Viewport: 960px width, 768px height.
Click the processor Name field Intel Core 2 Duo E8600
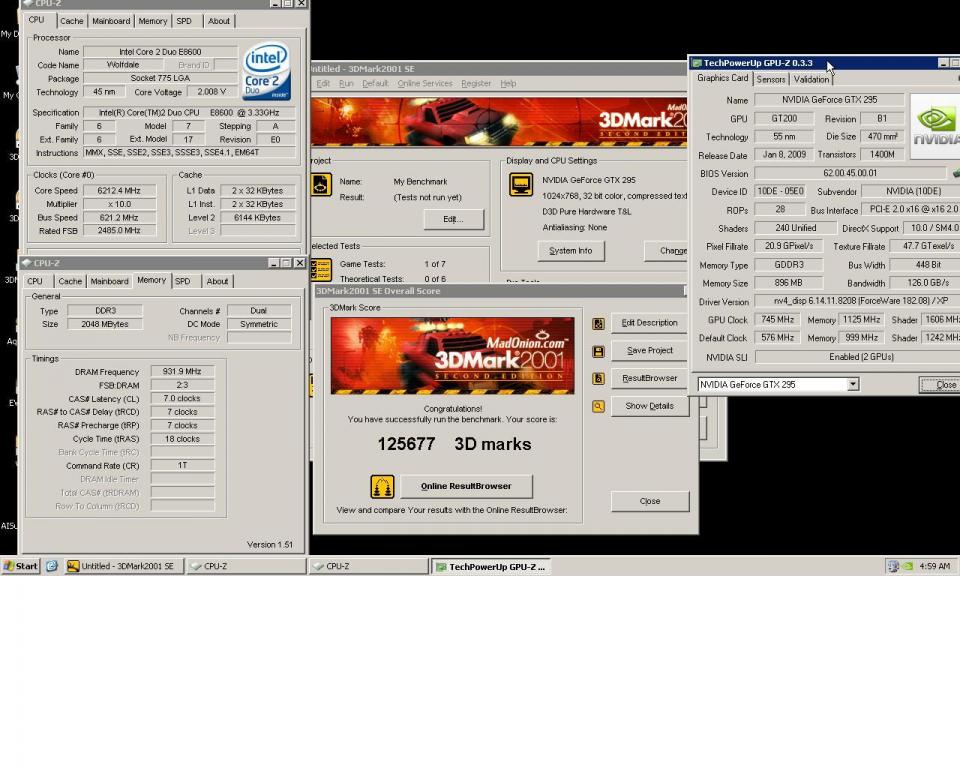coord(160,52)
